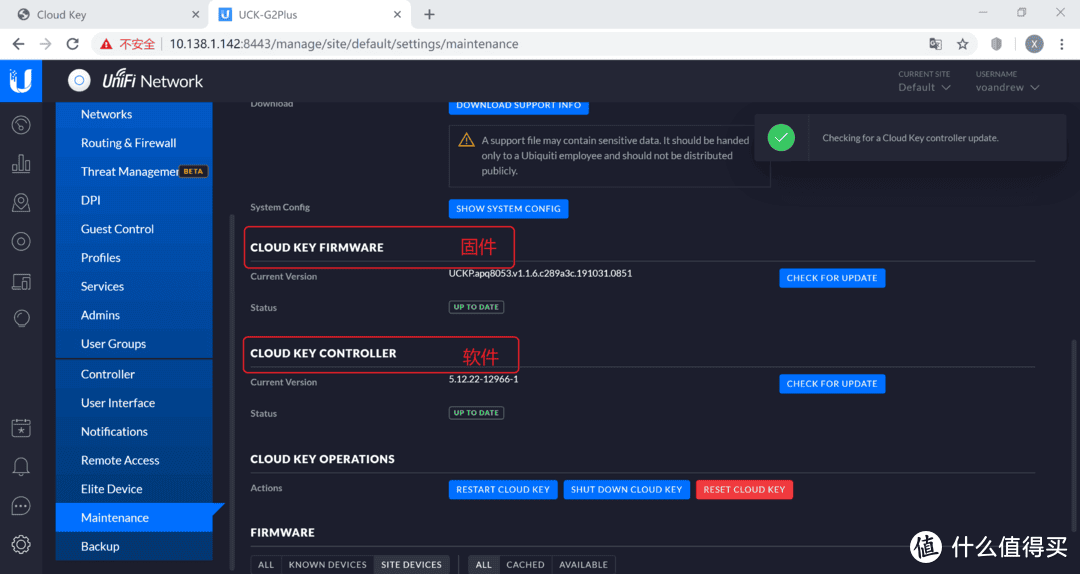The height and width of the screenshot is (574, 1080).
Task: Click red Reset Cloud Key button
Action: point(744,490)
